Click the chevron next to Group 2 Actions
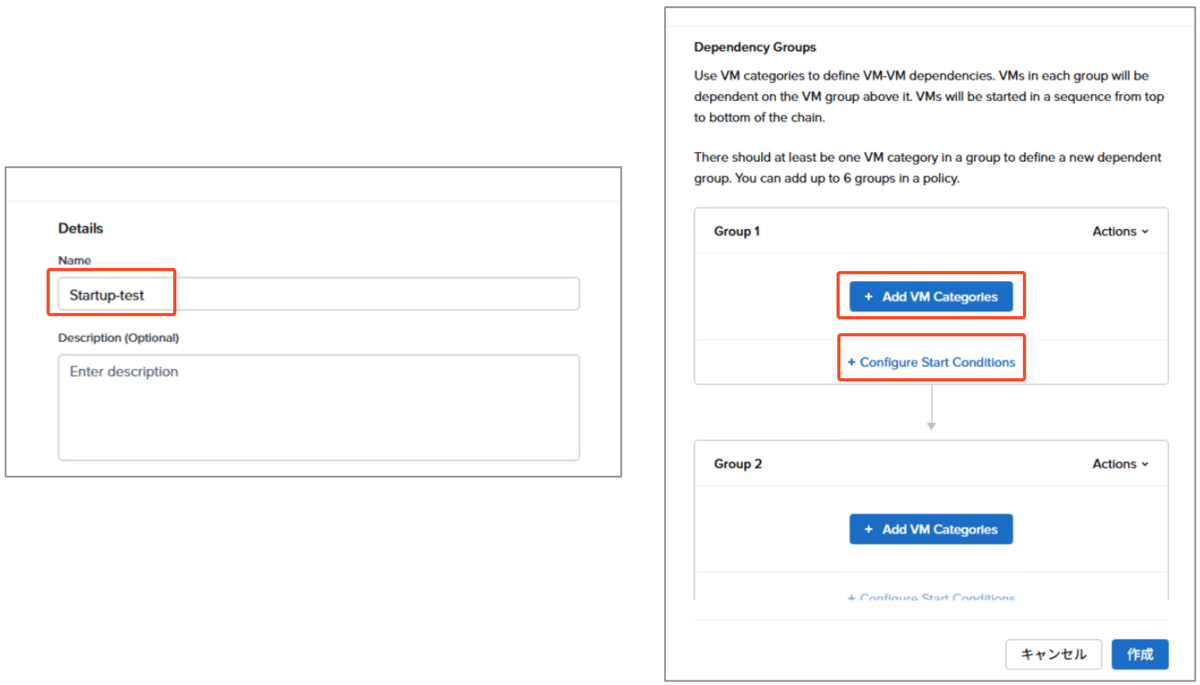Viewport: 1200px width, 685px height. coord(1145,464)
